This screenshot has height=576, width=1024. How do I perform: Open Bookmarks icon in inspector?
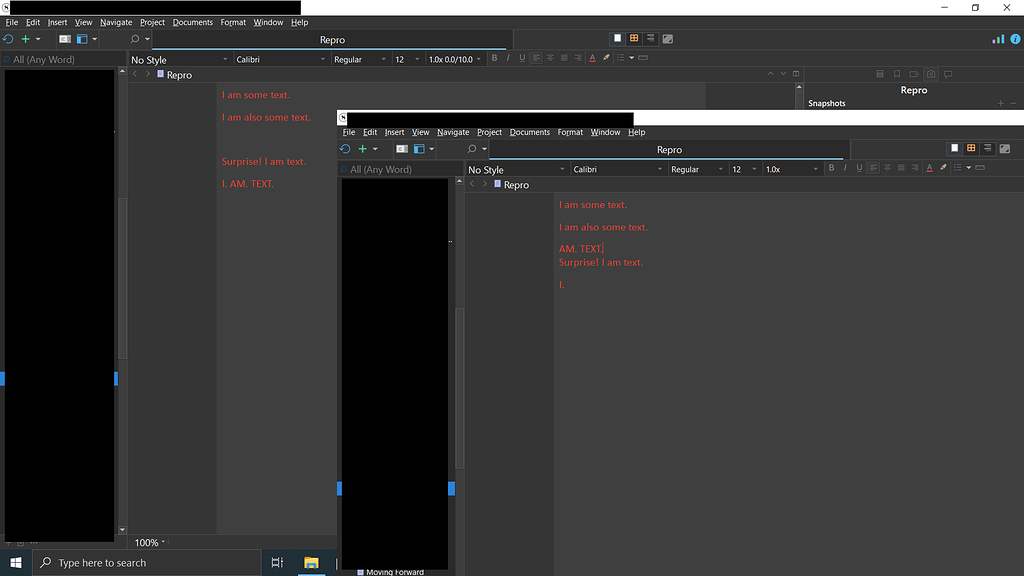click(897, 74)
